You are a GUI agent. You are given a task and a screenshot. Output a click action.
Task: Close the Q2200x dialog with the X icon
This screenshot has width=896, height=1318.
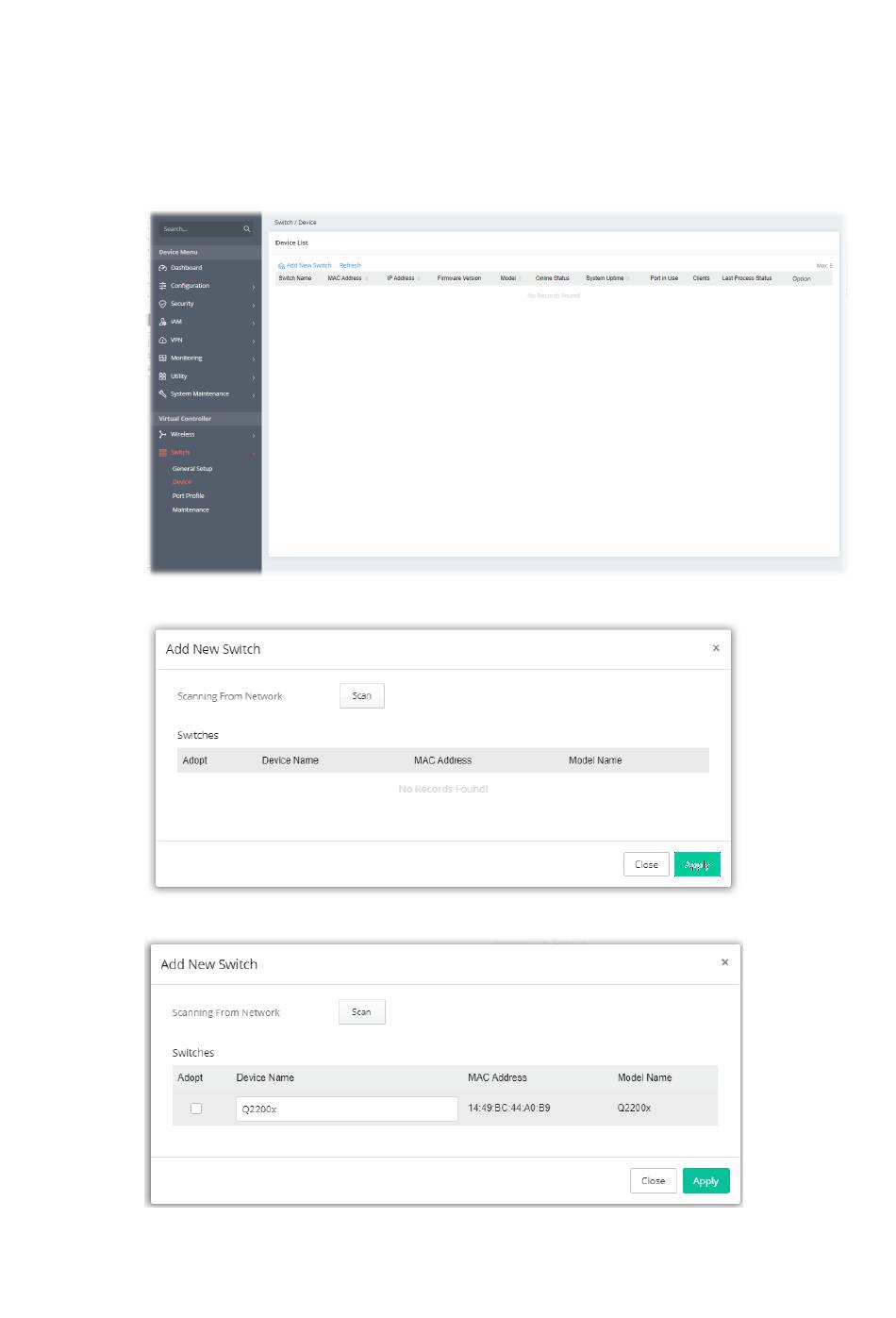(x=724, y=962)
